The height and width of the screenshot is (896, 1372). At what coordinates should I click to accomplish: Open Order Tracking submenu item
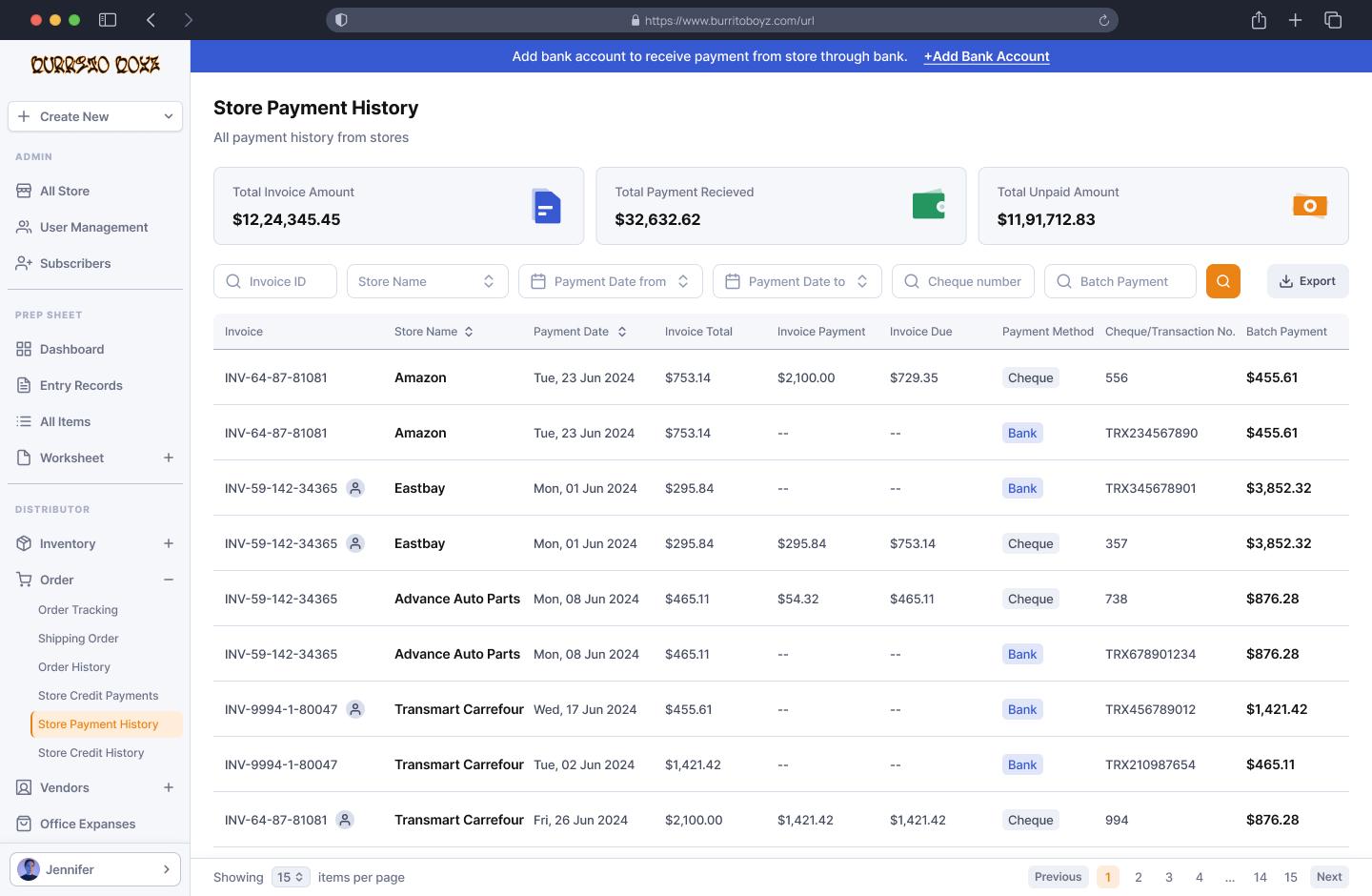(78, 610)
